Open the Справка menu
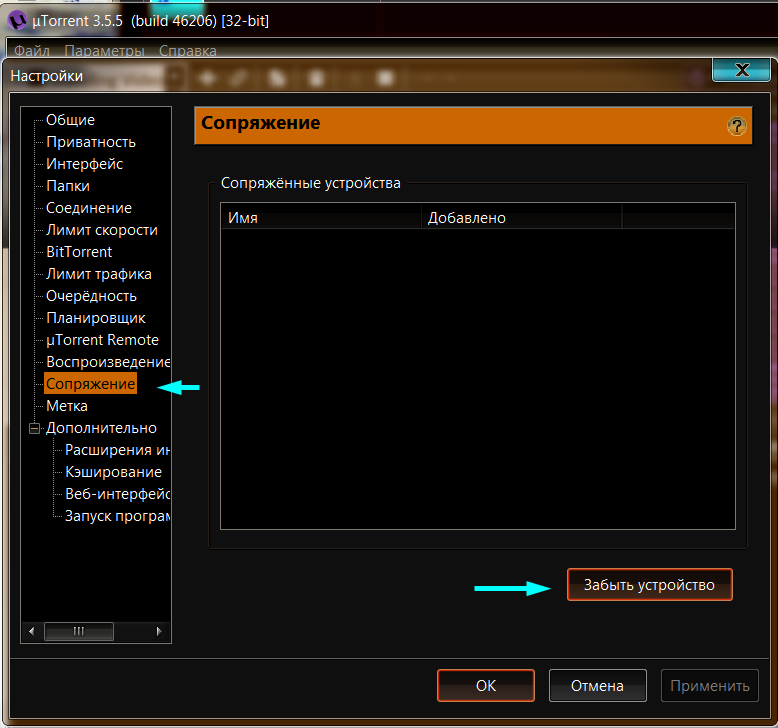The image size is (778, 728). pos(188,50)
